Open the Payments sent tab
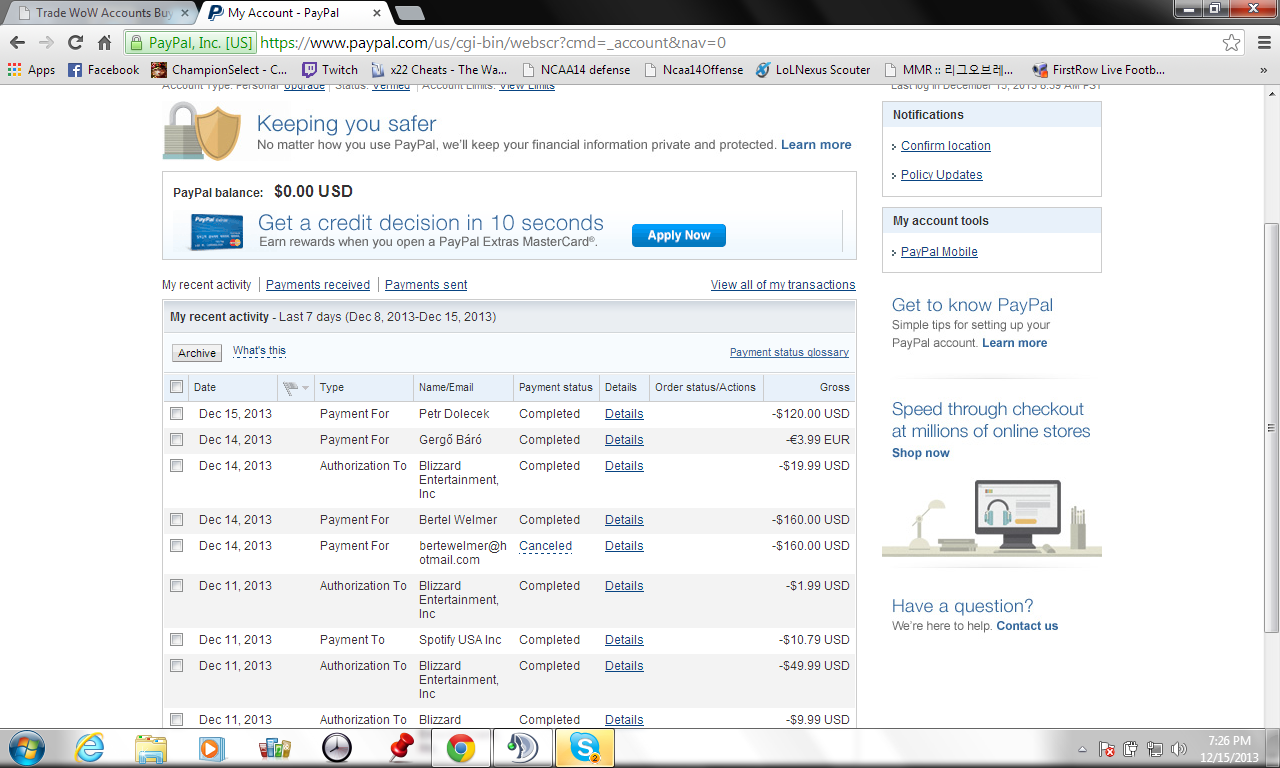The width and height of the screenshot is (1280, 768). (x=426, y=285)
